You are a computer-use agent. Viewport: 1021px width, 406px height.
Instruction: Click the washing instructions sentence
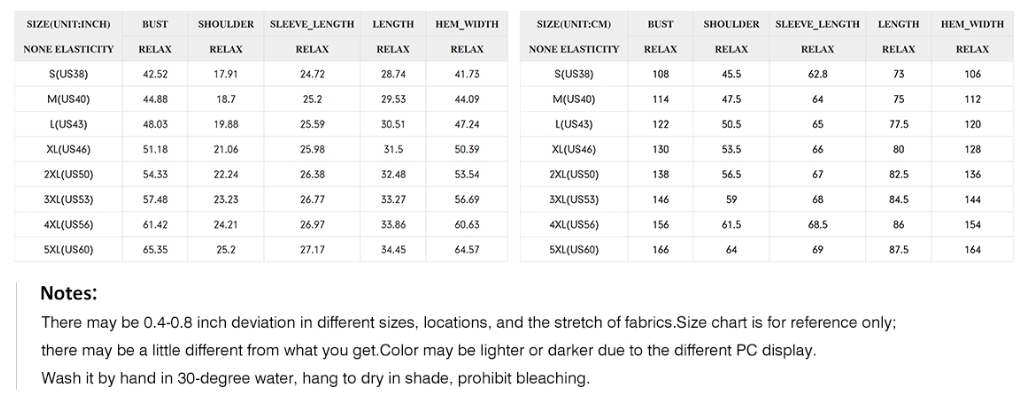[x=316, y=378]
